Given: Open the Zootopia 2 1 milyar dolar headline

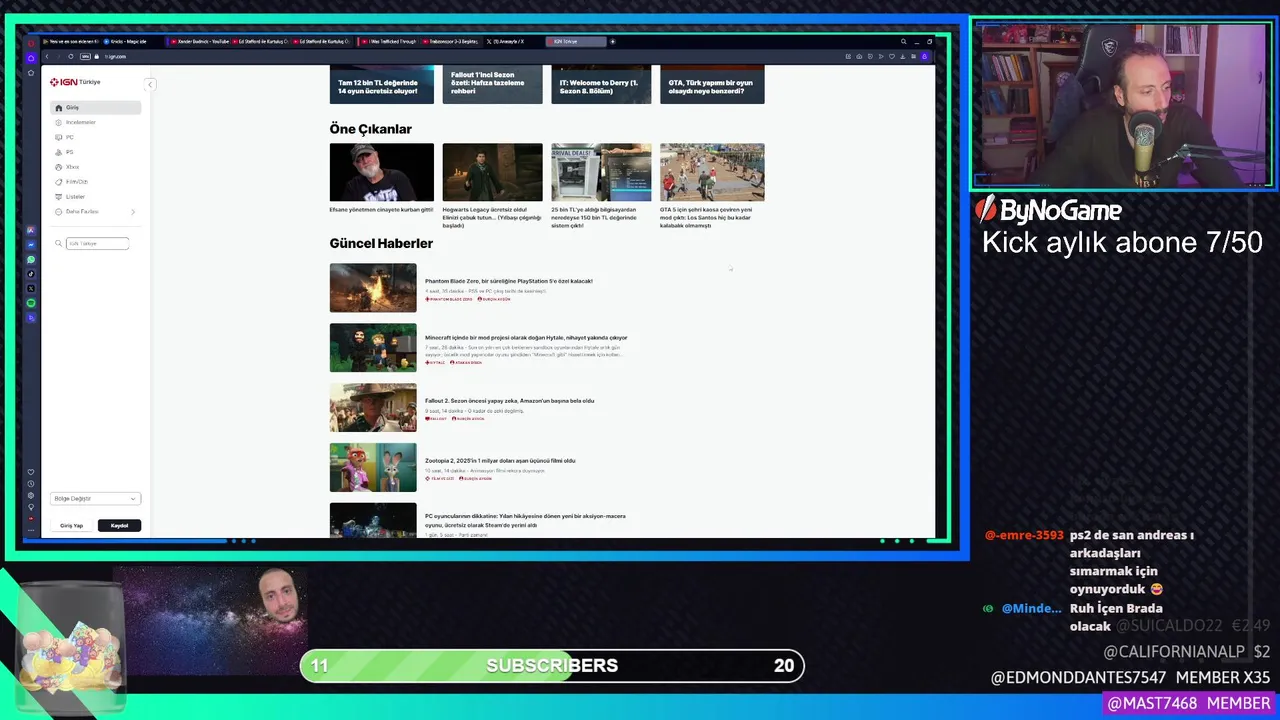Looking at the screenshot, I should click(x=500, y=460).
